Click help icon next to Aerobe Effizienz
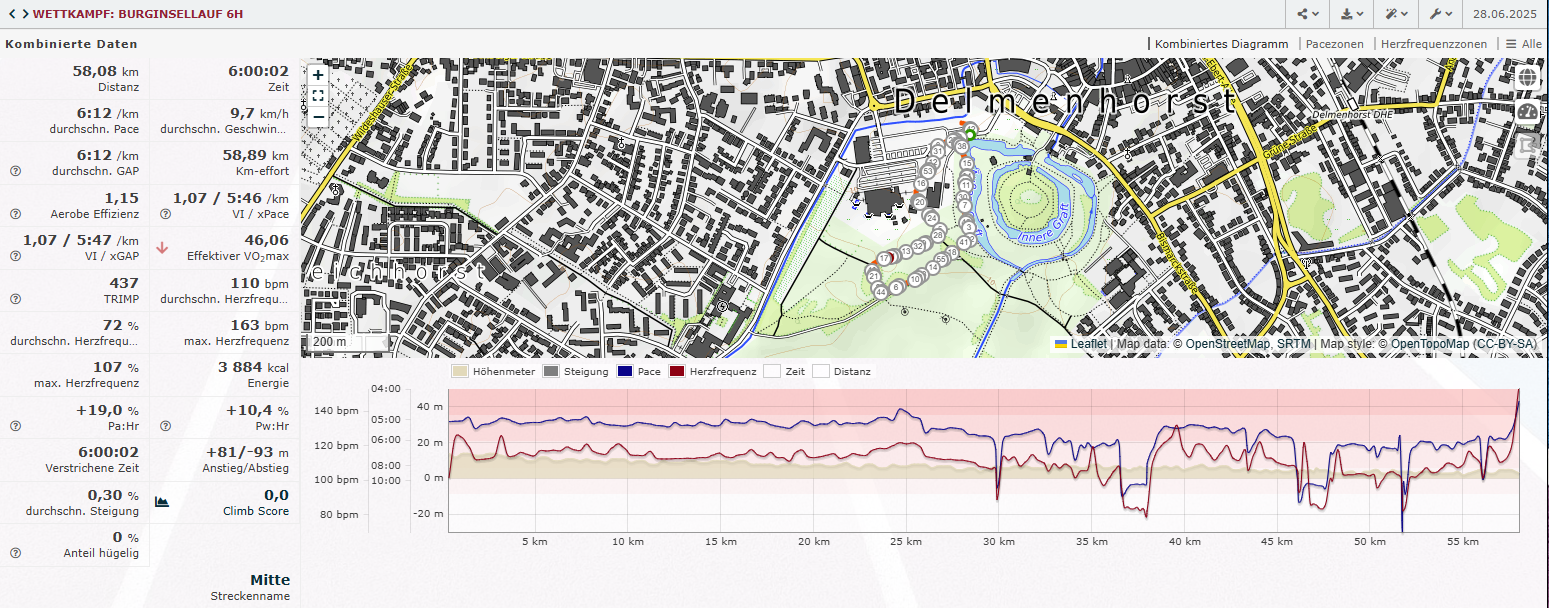This screenshot has width=1549, height=608. tap(15, 214)
